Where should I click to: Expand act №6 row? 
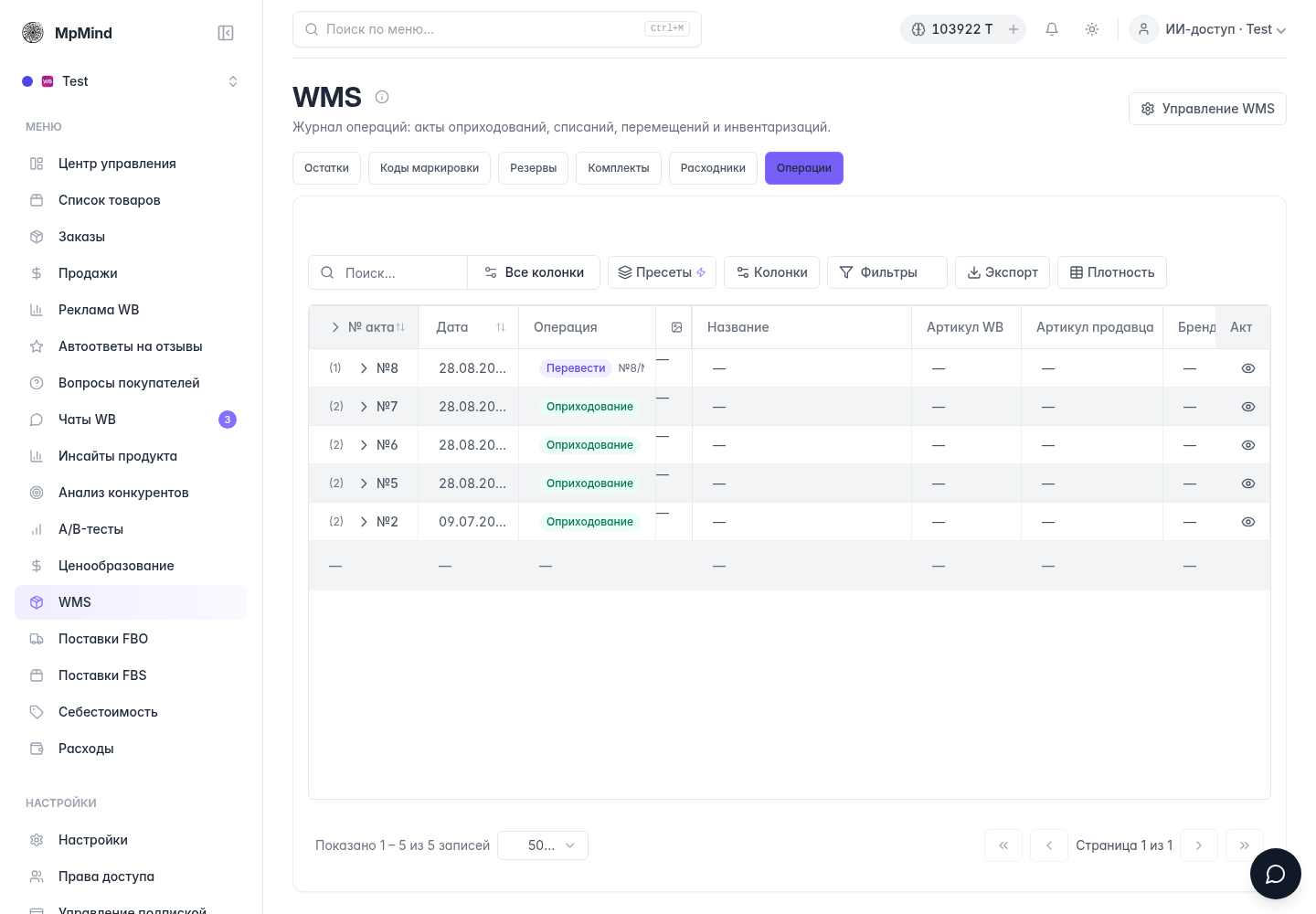364,445
